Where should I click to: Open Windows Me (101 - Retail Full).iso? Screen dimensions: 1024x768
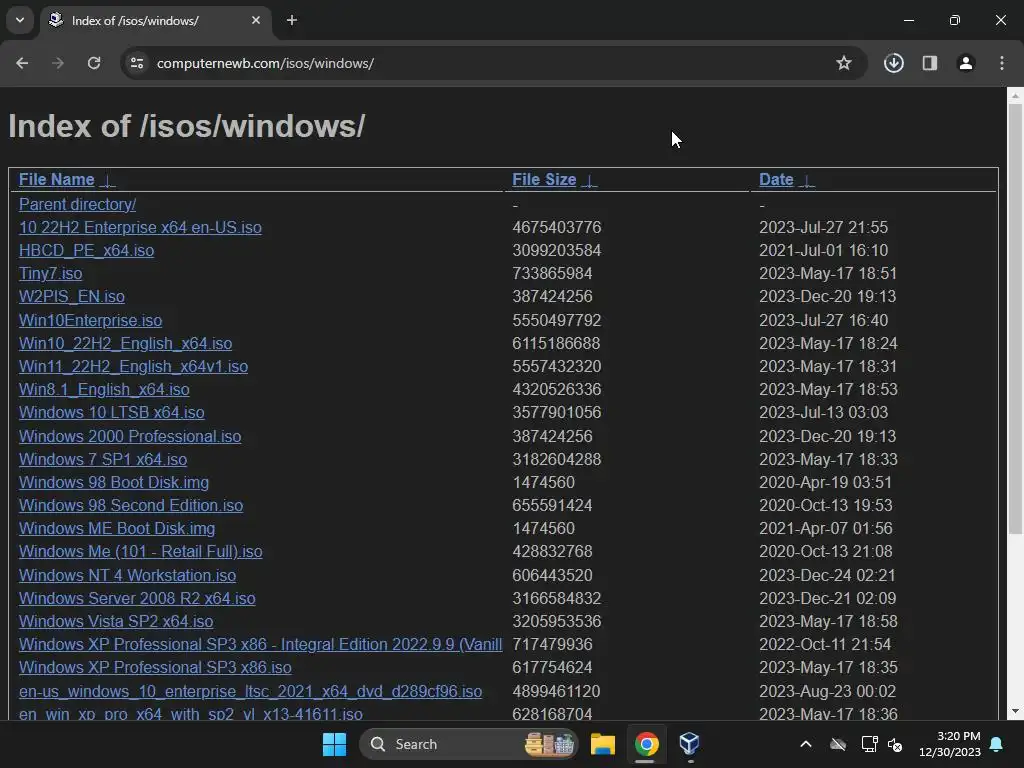tap(140, 552)
